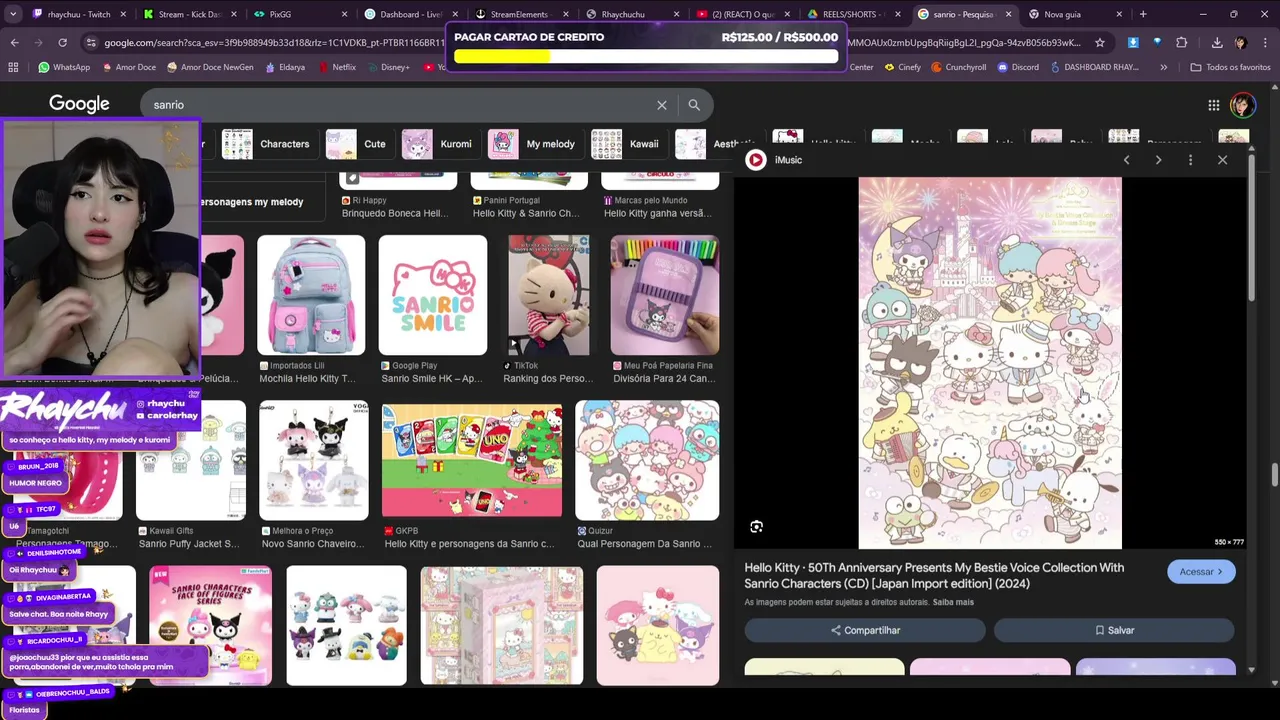Image resolution: width=1280 pixels, height=720 pixels.
Task: Click the Acessar button
Action: pyautogui.click(x=1201, y=572)
